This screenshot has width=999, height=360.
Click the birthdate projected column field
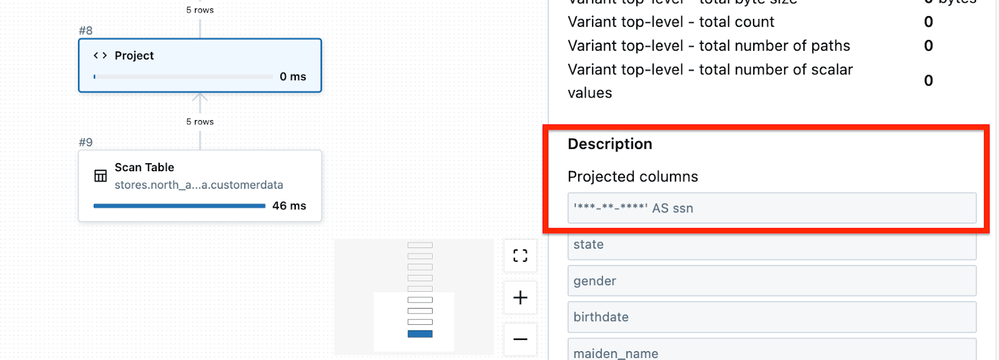point(772,317)
